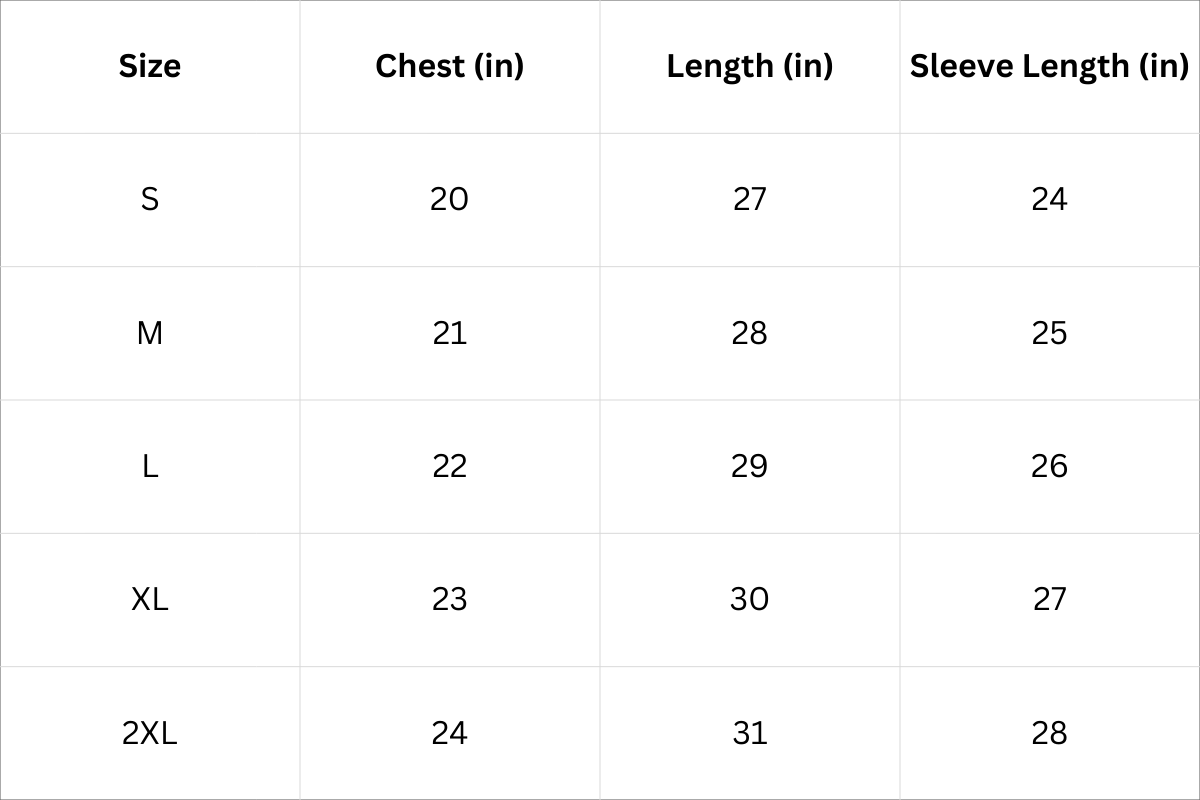The image size is (1200, 800).
Task: Select sleeve length 26 for size L
Action: coord(1049,466)
